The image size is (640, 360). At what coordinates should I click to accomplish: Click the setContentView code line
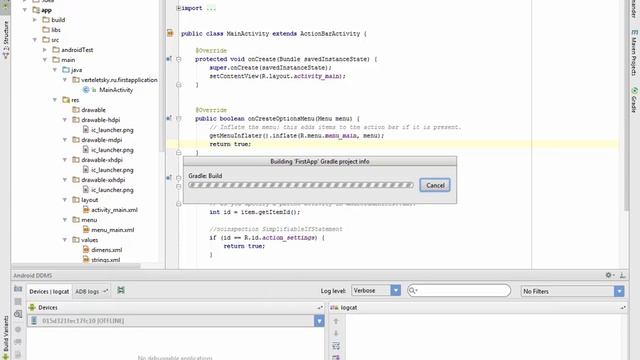(278, 76)
